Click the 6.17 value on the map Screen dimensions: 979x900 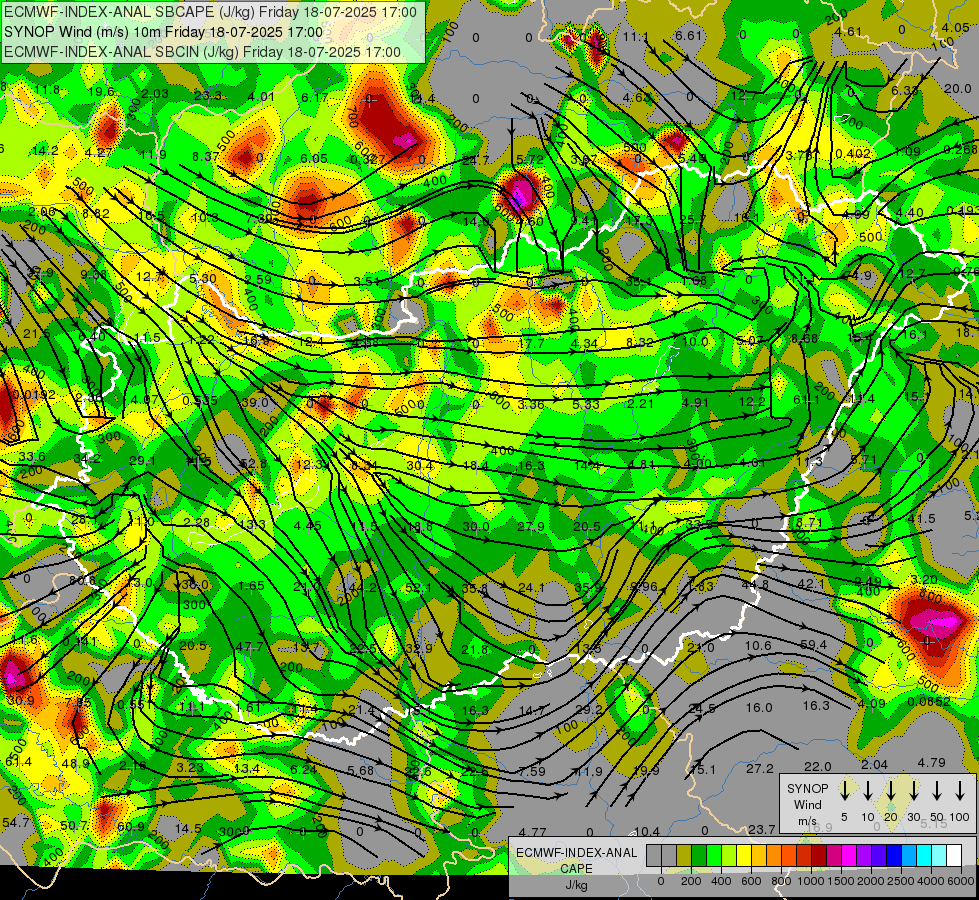pos(315,97)
